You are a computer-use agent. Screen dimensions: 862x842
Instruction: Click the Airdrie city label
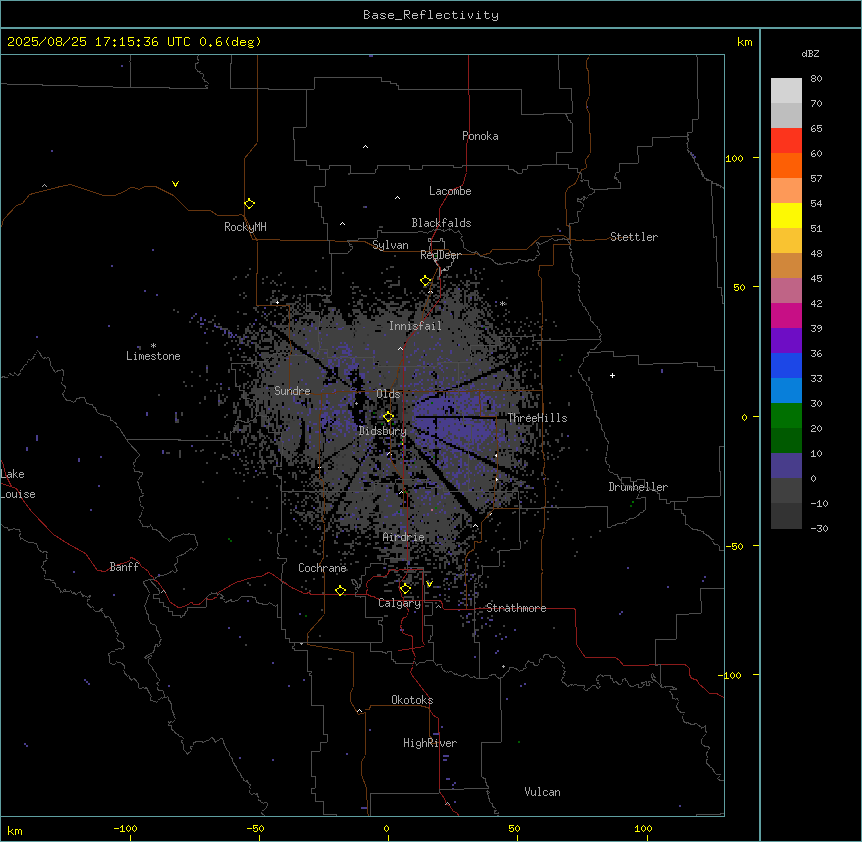point(404,537)
